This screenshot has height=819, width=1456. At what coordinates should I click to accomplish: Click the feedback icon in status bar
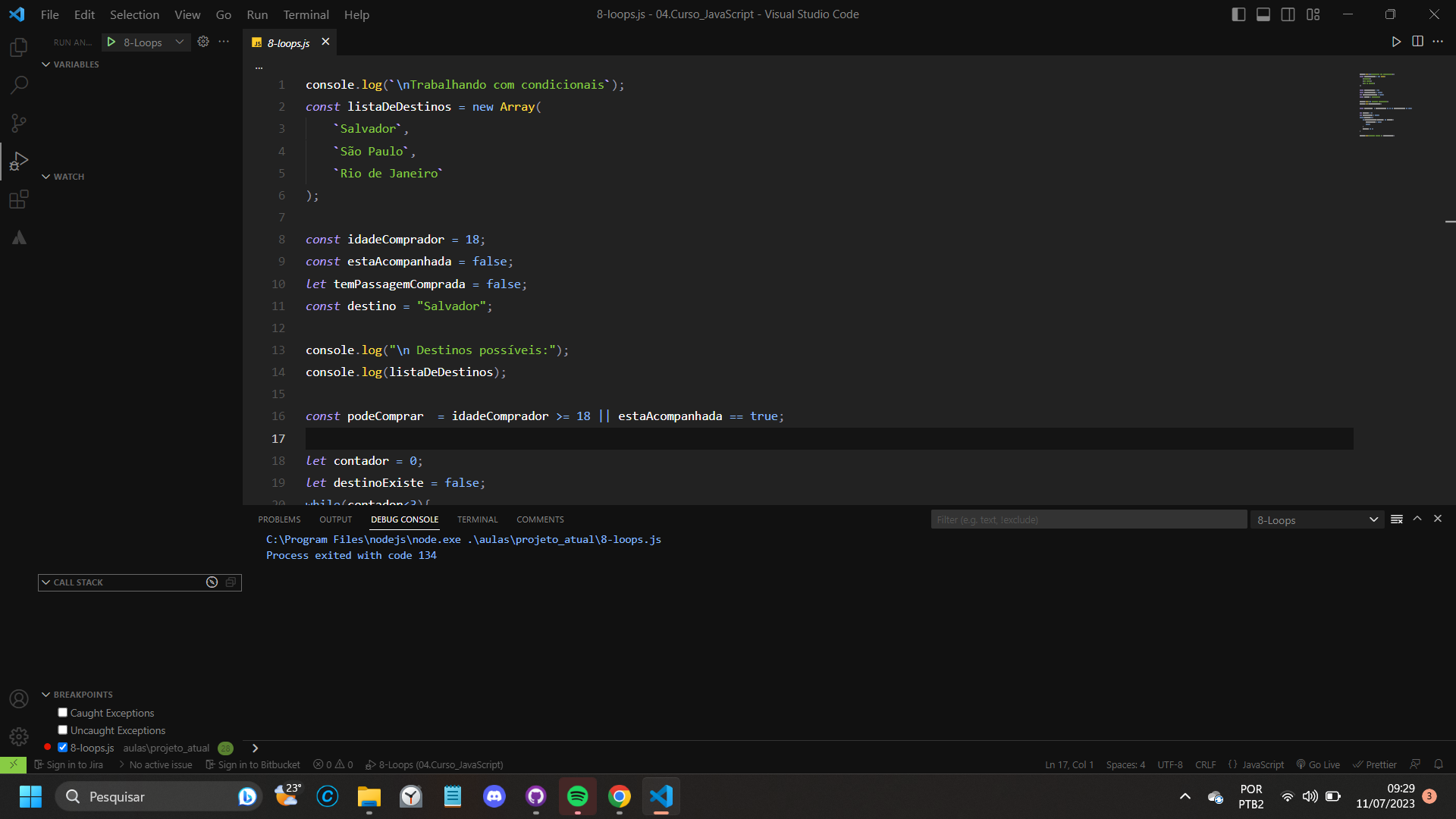1415,764
